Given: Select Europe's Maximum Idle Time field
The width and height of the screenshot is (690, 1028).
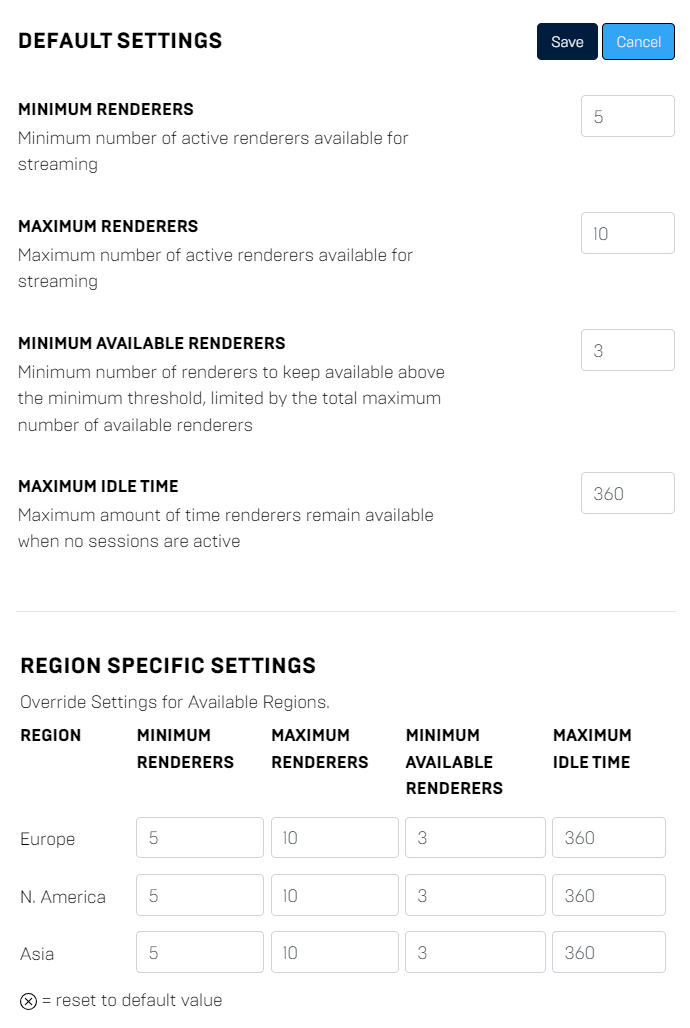Looking at the screenshot, I should coord(609,837).
